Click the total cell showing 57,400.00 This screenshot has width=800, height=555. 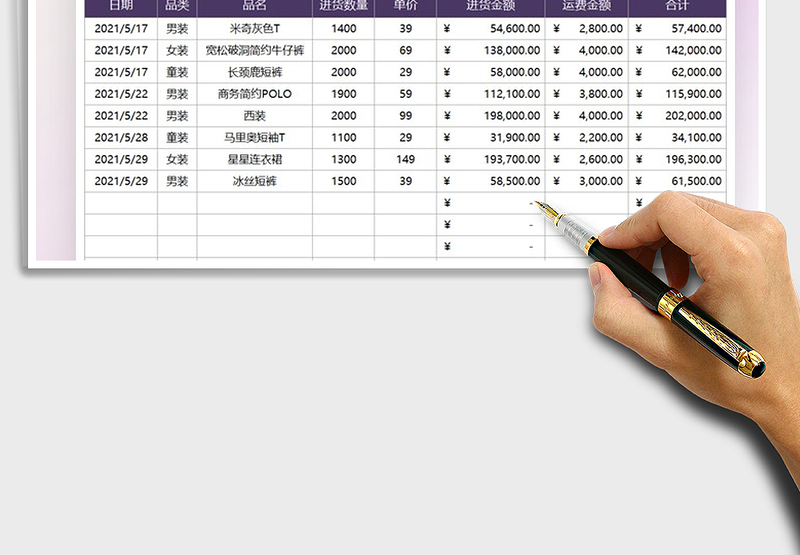click(677, 29)
